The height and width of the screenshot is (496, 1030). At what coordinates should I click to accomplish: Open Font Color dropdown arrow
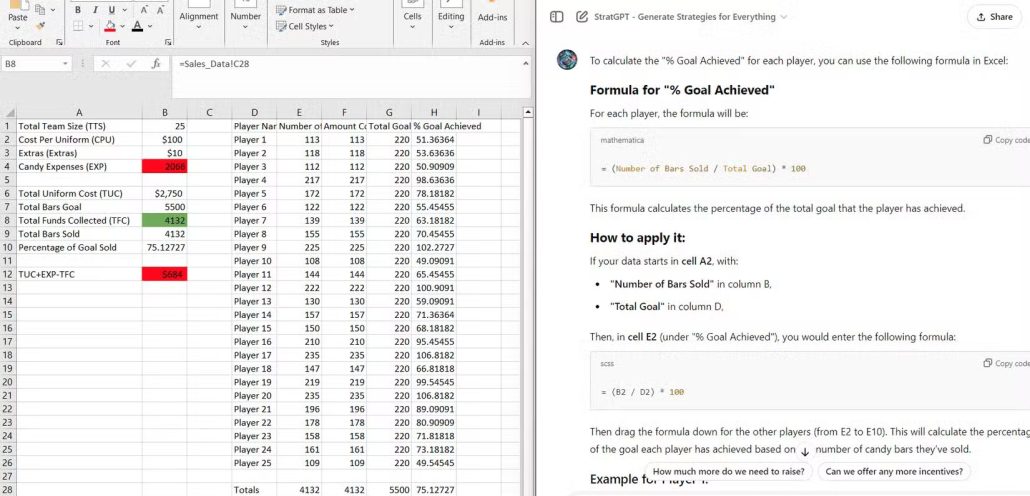[150, 26]
